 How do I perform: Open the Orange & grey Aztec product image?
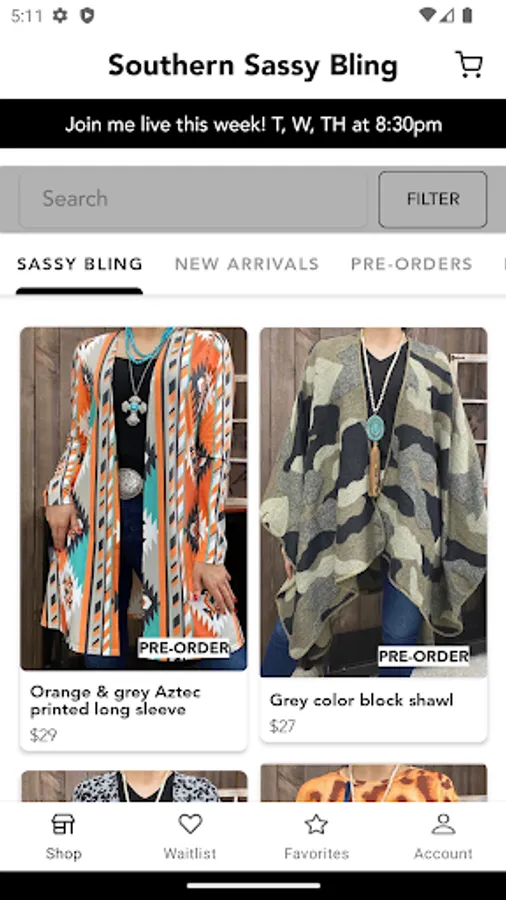tap(134, 498)
